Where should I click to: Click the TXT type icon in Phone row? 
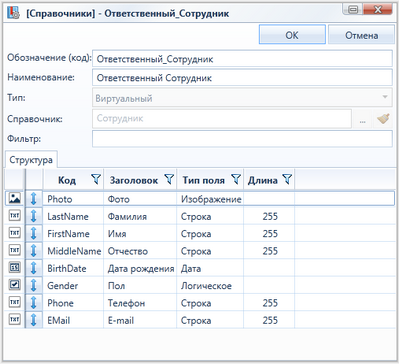coord(14,302)
